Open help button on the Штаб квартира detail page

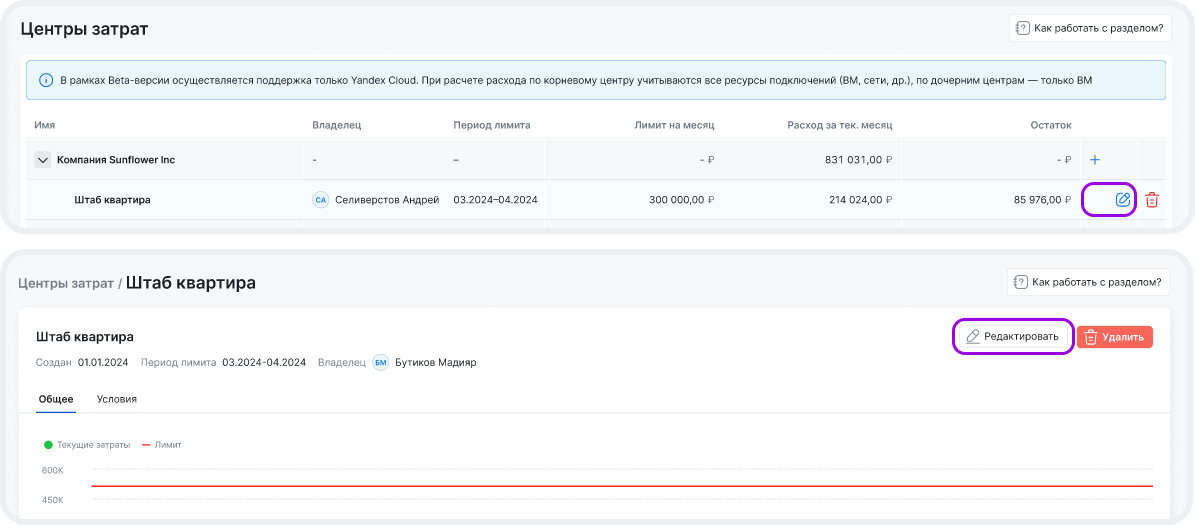[1088, 283]
